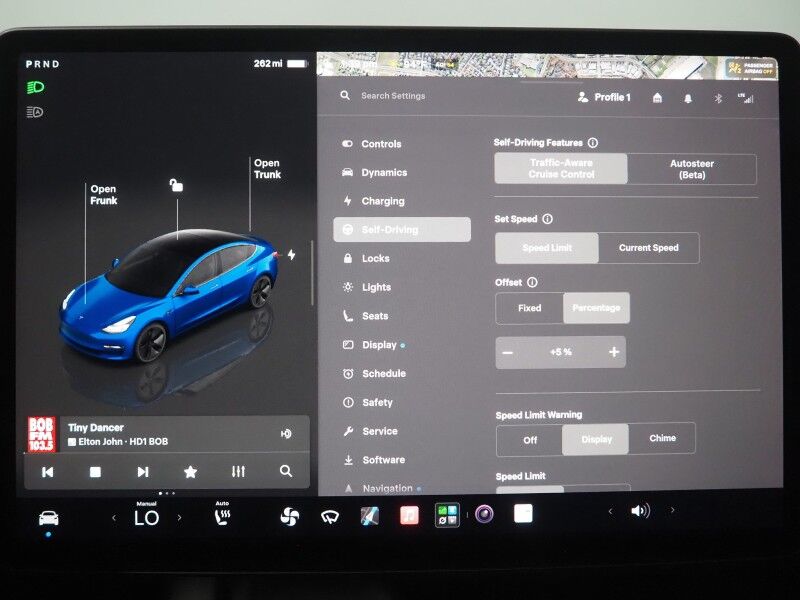This screenshot has height=600, width=800.
Task: Turn Speed Limit Warning Off
Action: [x=530, y=440]
